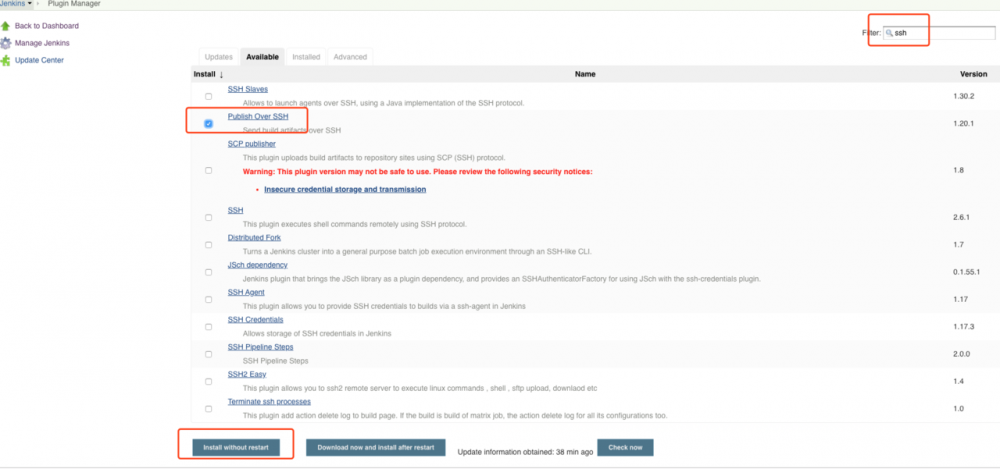This screenshot has height=469, width=1000.
Task: Click version 1.30.2 of SSH Slaves
Action: [963, 96]
